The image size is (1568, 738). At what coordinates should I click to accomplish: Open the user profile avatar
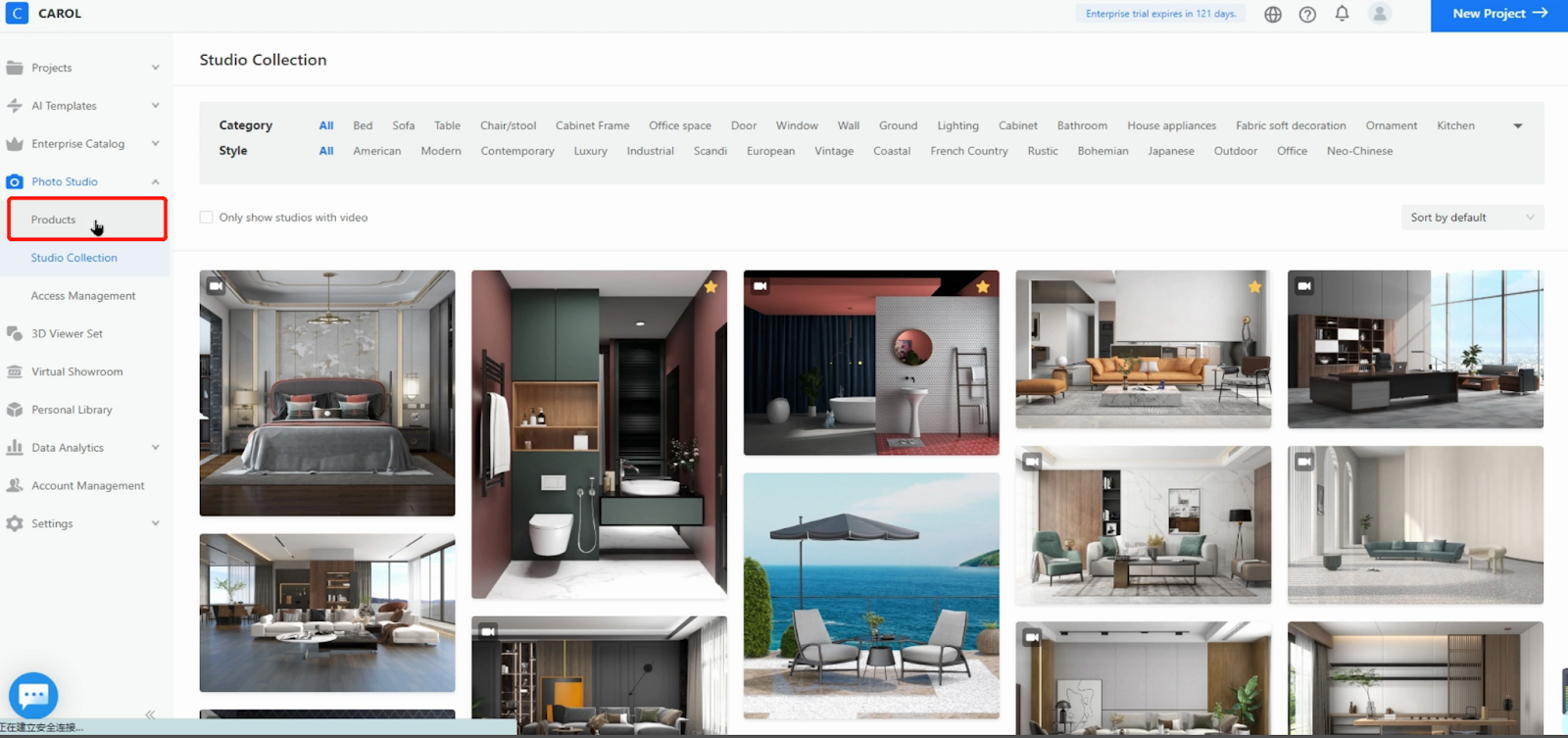tap(1380, 14)
